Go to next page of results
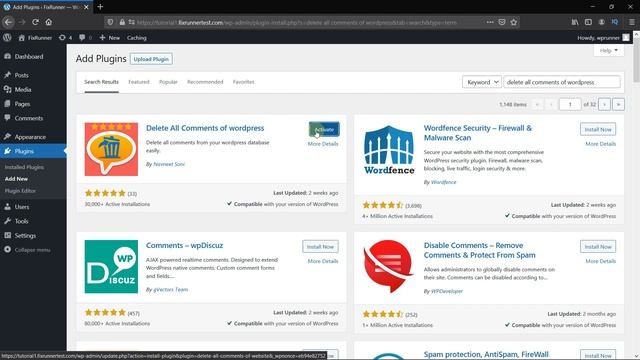 604,104
